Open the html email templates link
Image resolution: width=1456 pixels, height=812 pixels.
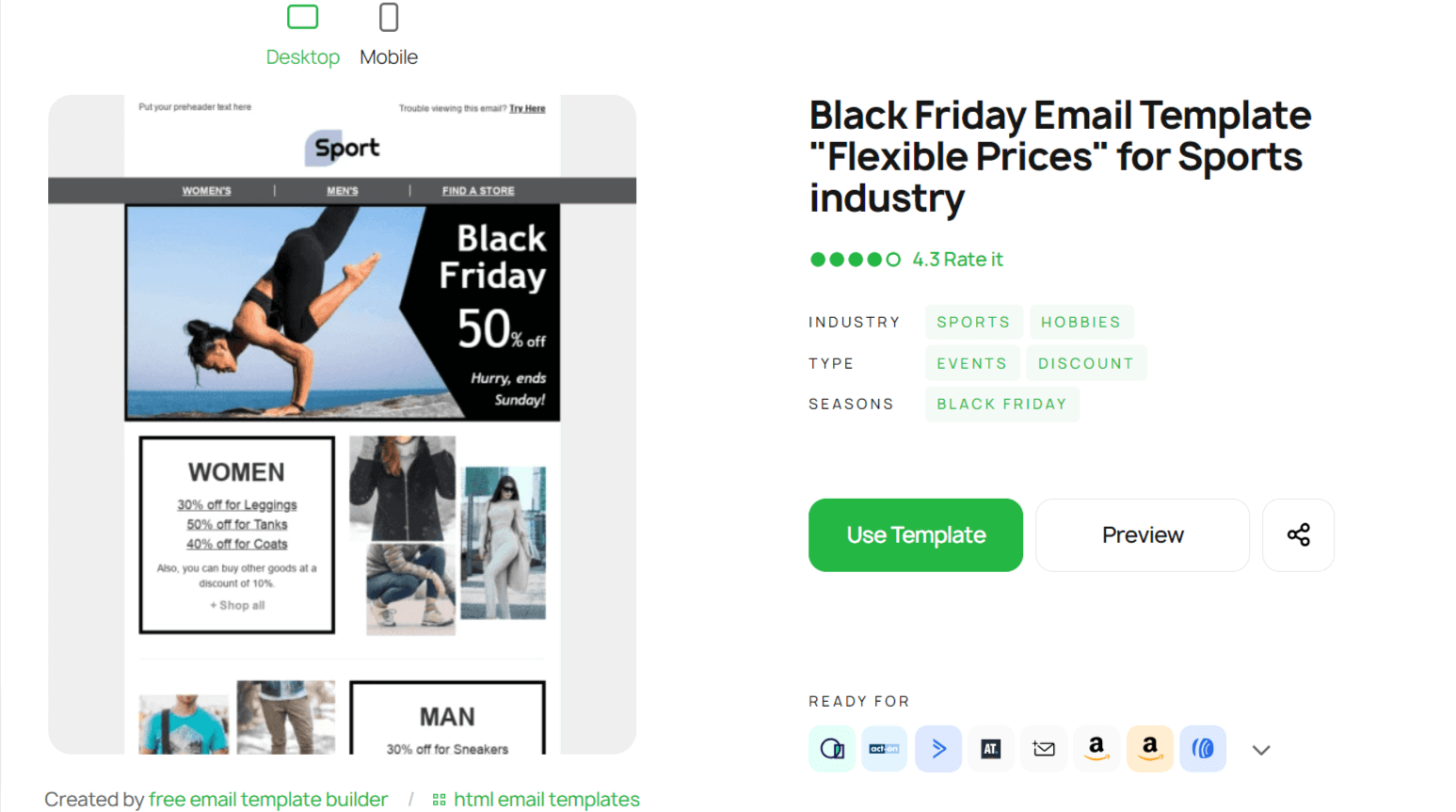point(546,799)
